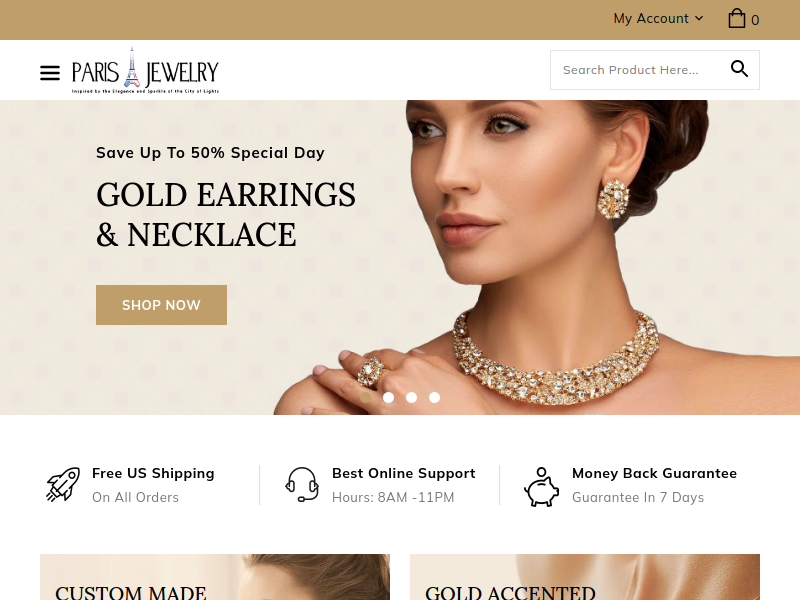Click the Gold Earrings & Necklace heading

pos(226,215)
